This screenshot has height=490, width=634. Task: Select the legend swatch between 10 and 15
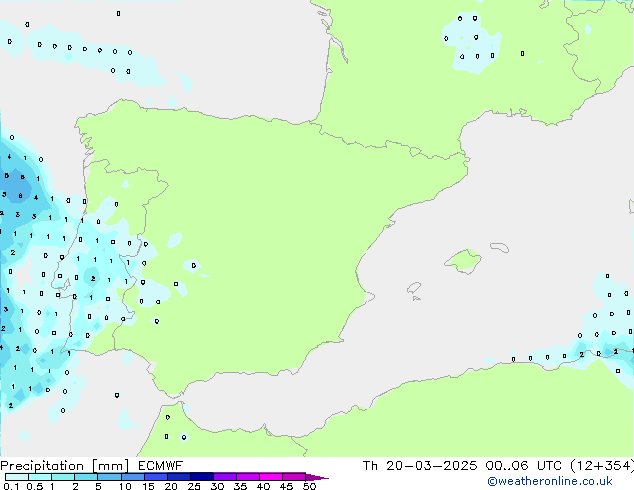[133, 477]
